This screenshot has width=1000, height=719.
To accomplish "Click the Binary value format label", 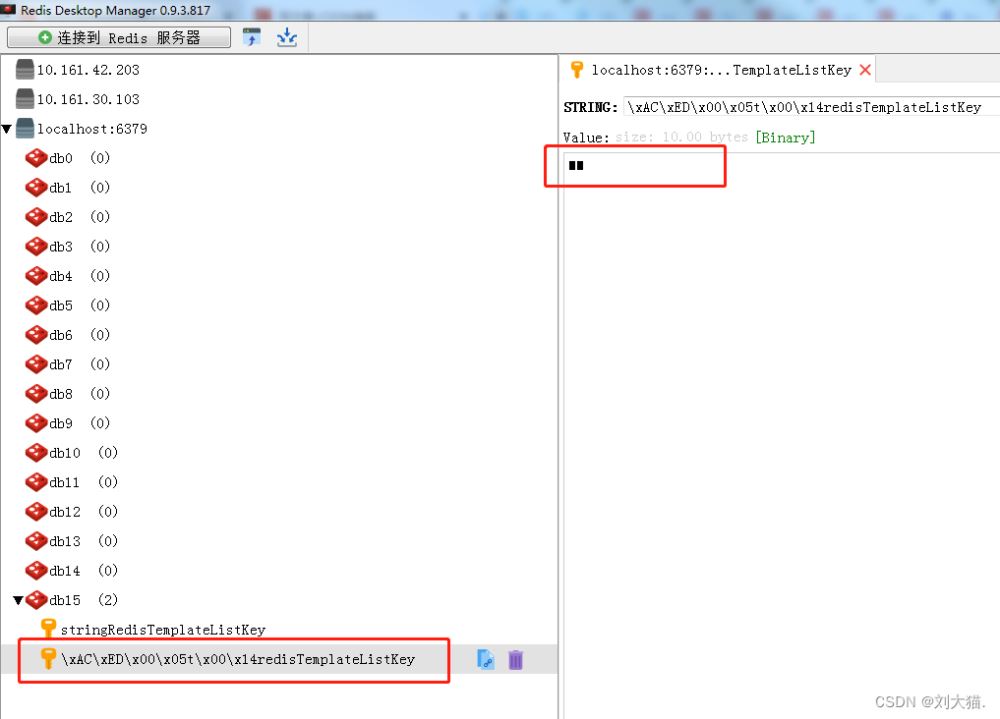I will (x=785, y=137).
